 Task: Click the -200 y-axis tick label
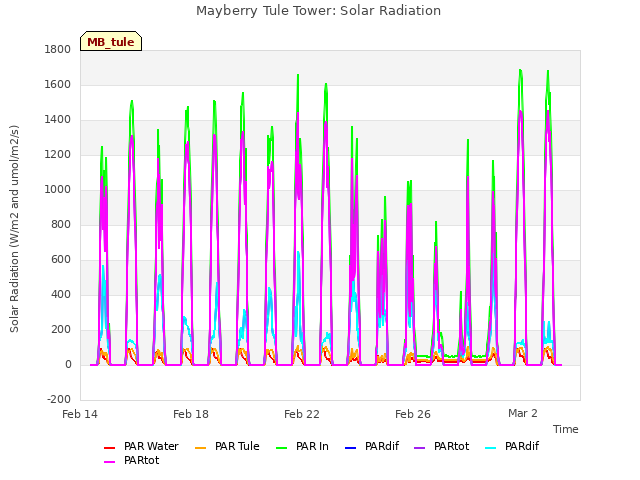(x=59, y=400)
